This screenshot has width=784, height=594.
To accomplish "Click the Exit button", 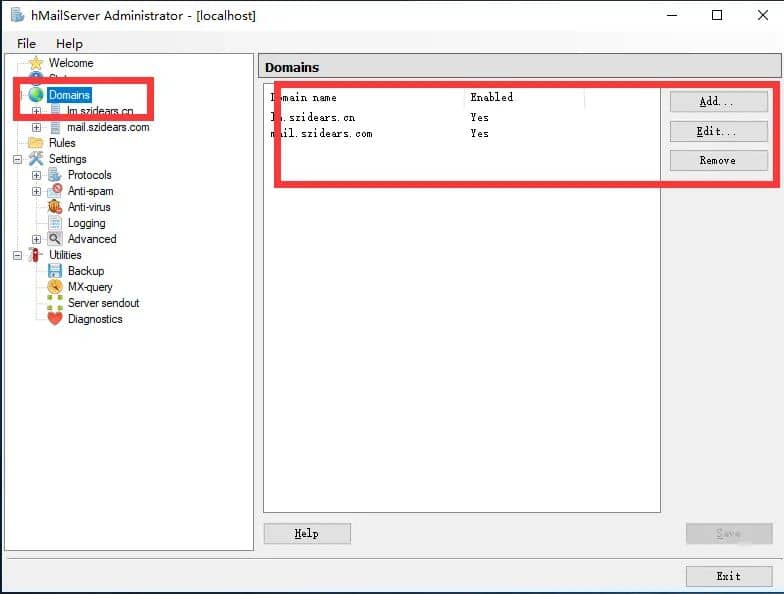I will tap(728, 576).
